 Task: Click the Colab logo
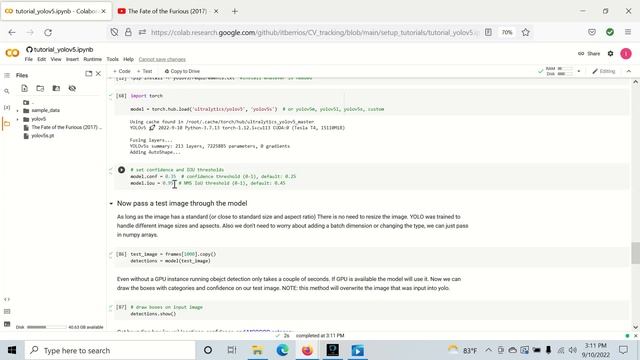point(12,53)
